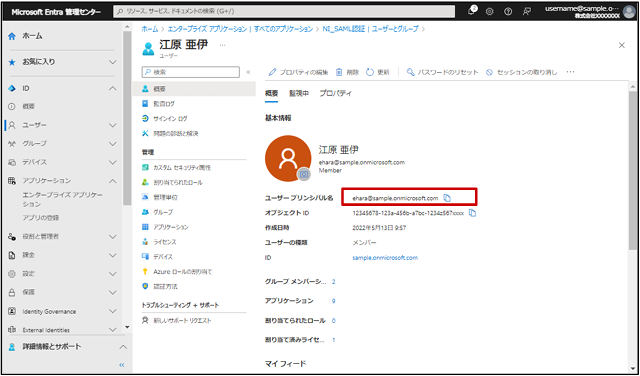Copy the user principal name
640x376 pixels.
click(447, 198)
